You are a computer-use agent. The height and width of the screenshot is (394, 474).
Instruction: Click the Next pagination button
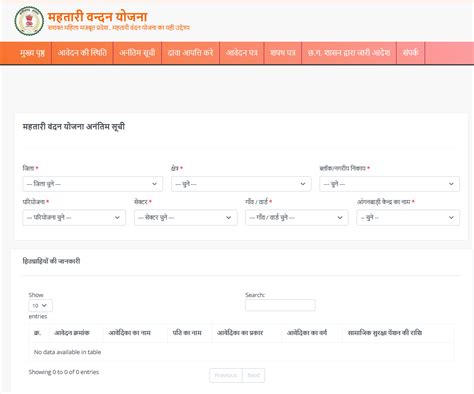(x=254, y=375)
